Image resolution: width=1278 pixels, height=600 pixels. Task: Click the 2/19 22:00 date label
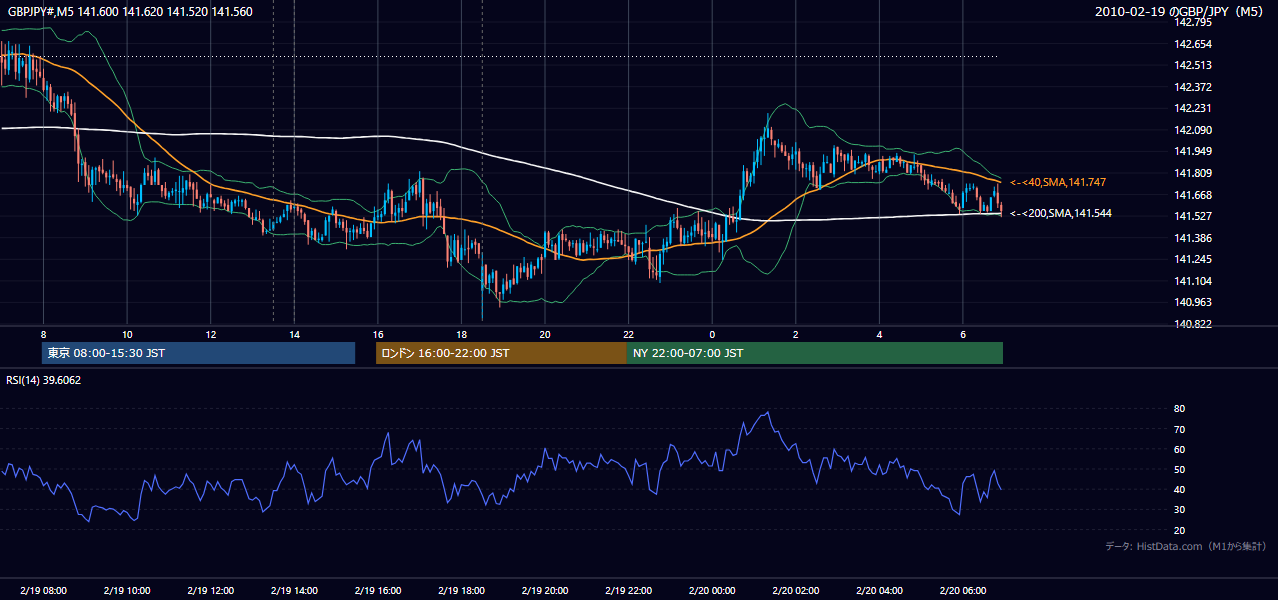[x=628, y=591]
